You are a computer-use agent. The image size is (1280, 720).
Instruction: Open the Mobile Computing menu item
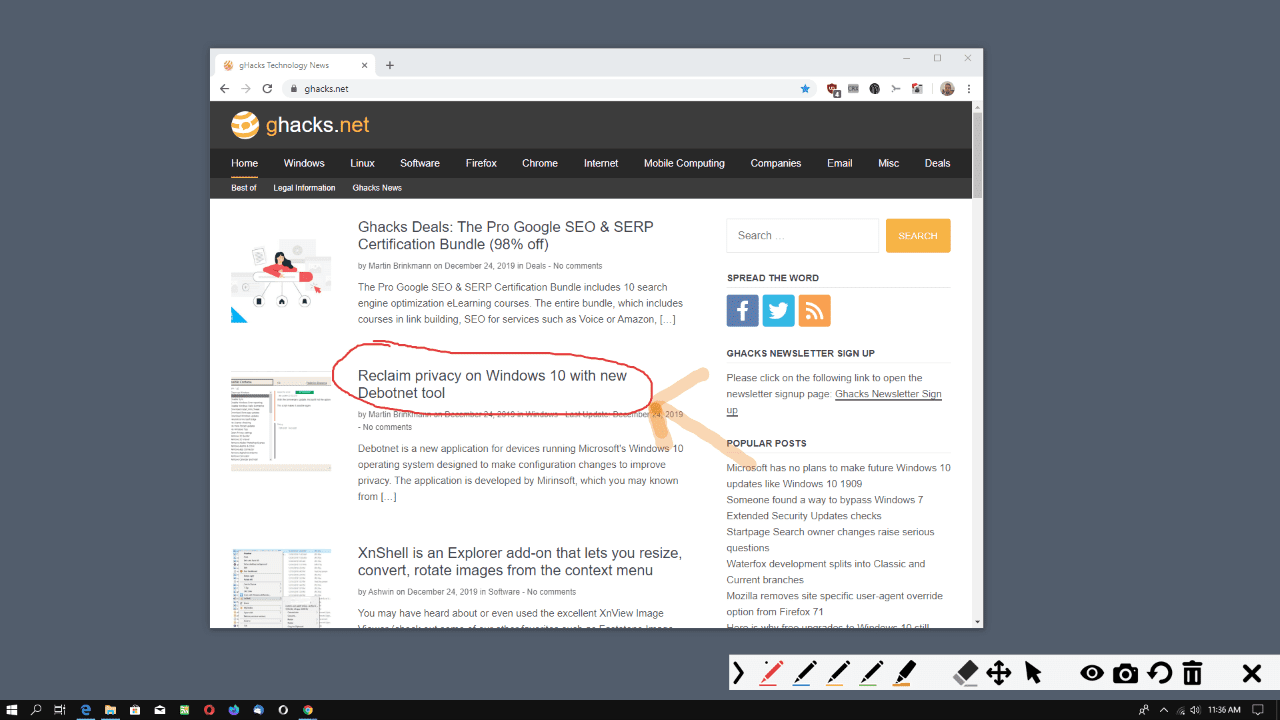click(684, 163)
